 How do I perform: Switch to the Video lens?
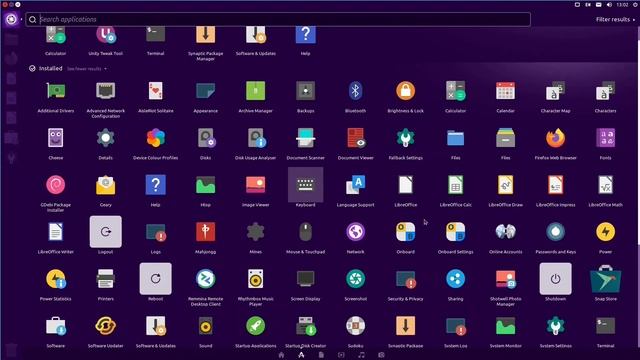(x=341, y=355)
